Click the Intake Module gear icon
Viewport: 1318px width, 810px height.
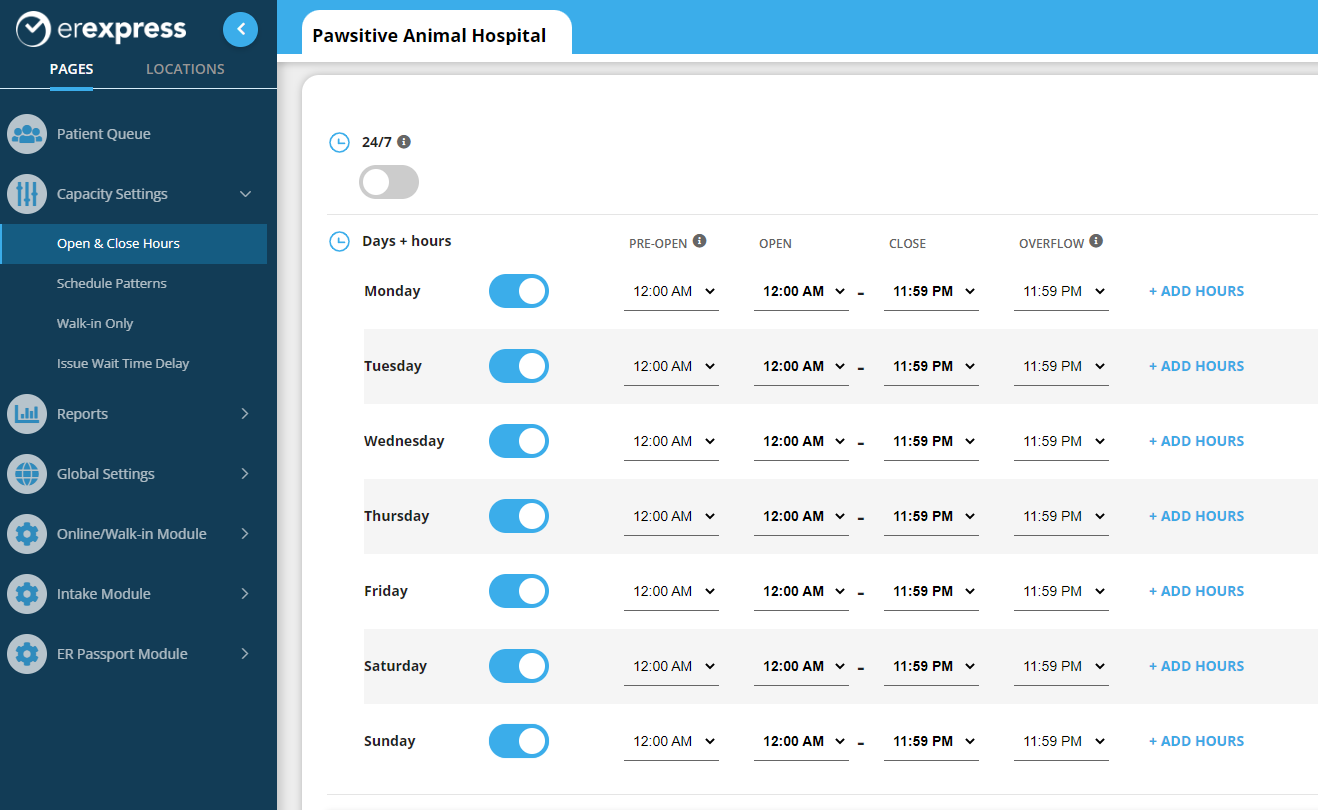27,594
